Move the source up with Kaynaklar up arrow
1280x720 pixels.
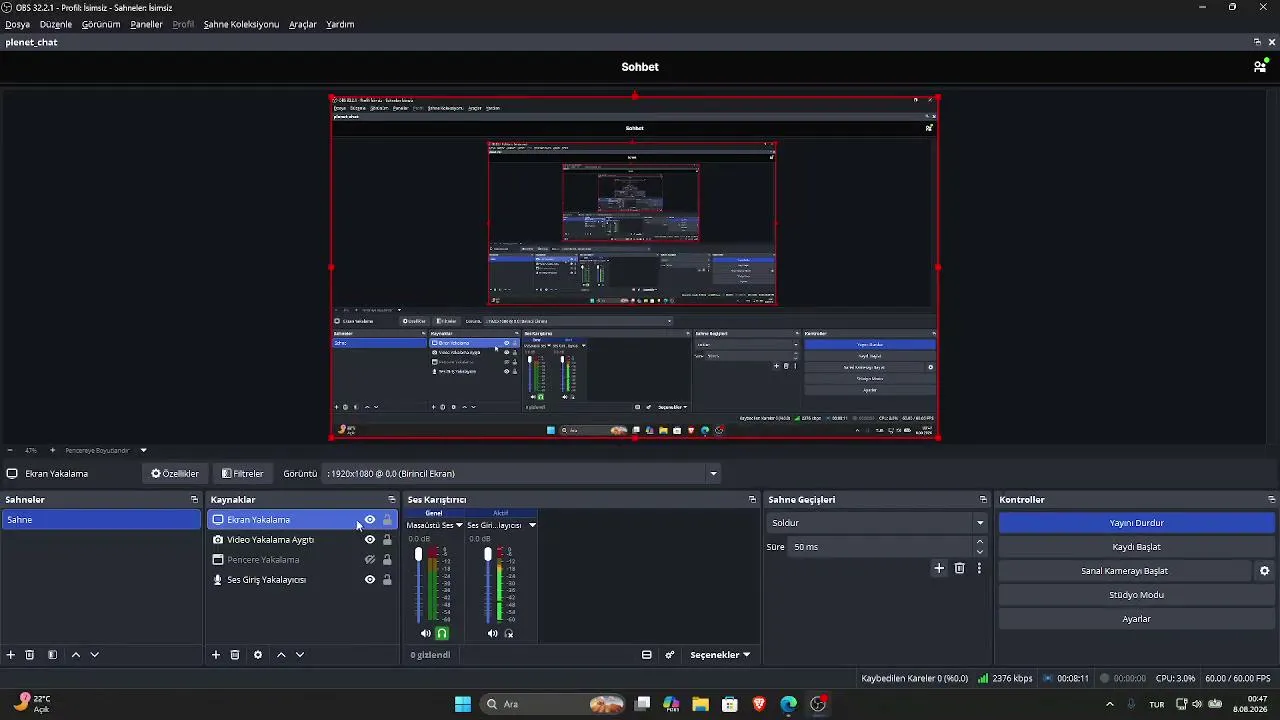(281, 655)
